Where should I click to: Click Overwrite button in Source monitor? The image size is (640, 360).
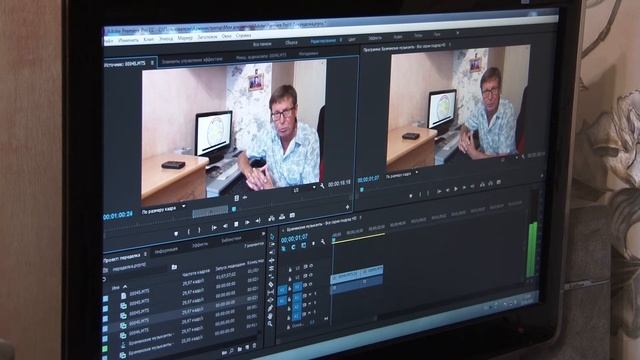[282, 217]
